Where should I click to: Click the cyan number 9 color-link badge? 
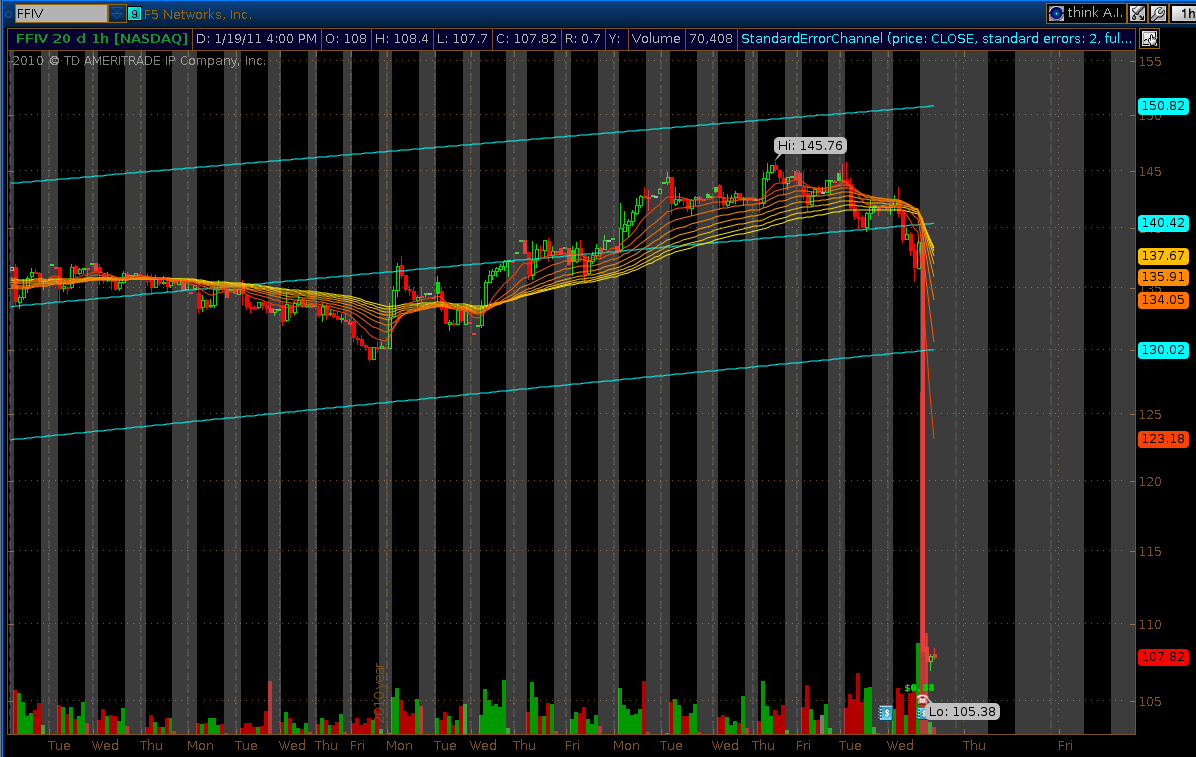point(135,14)
